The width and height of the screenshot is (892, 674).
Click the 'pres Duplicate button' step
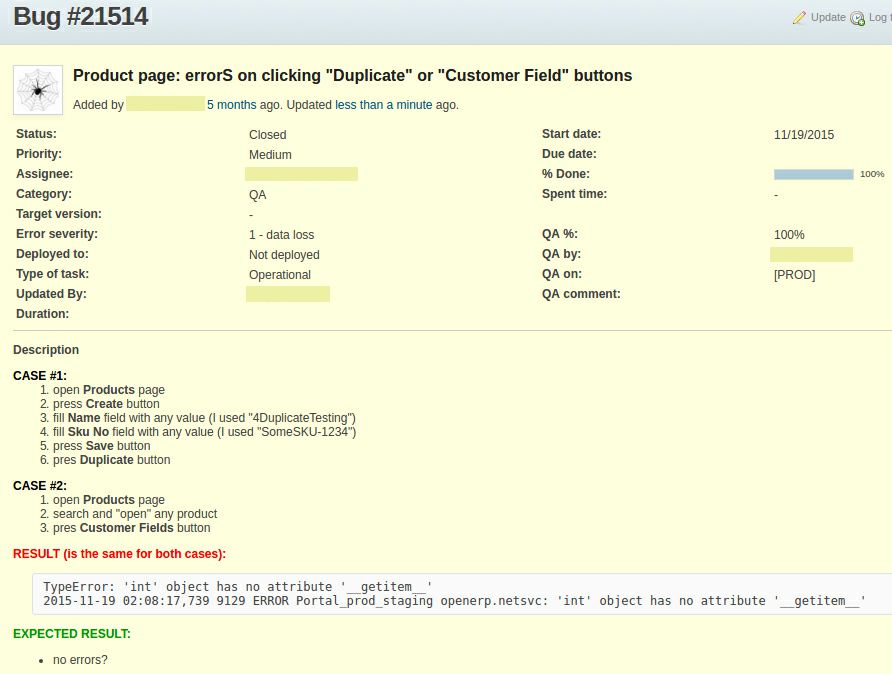(112, 460)
